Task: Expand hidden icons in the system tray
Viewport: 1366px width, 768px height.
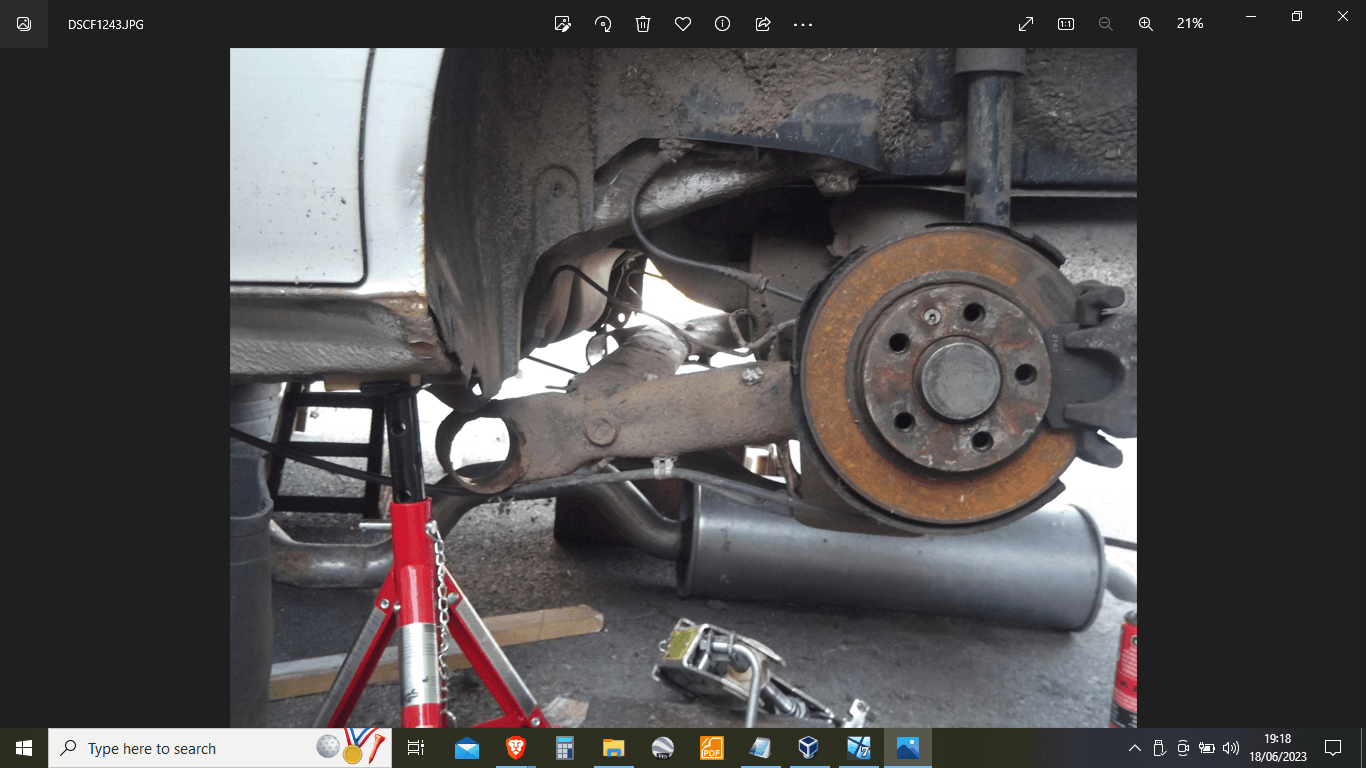Action: 1136,748
